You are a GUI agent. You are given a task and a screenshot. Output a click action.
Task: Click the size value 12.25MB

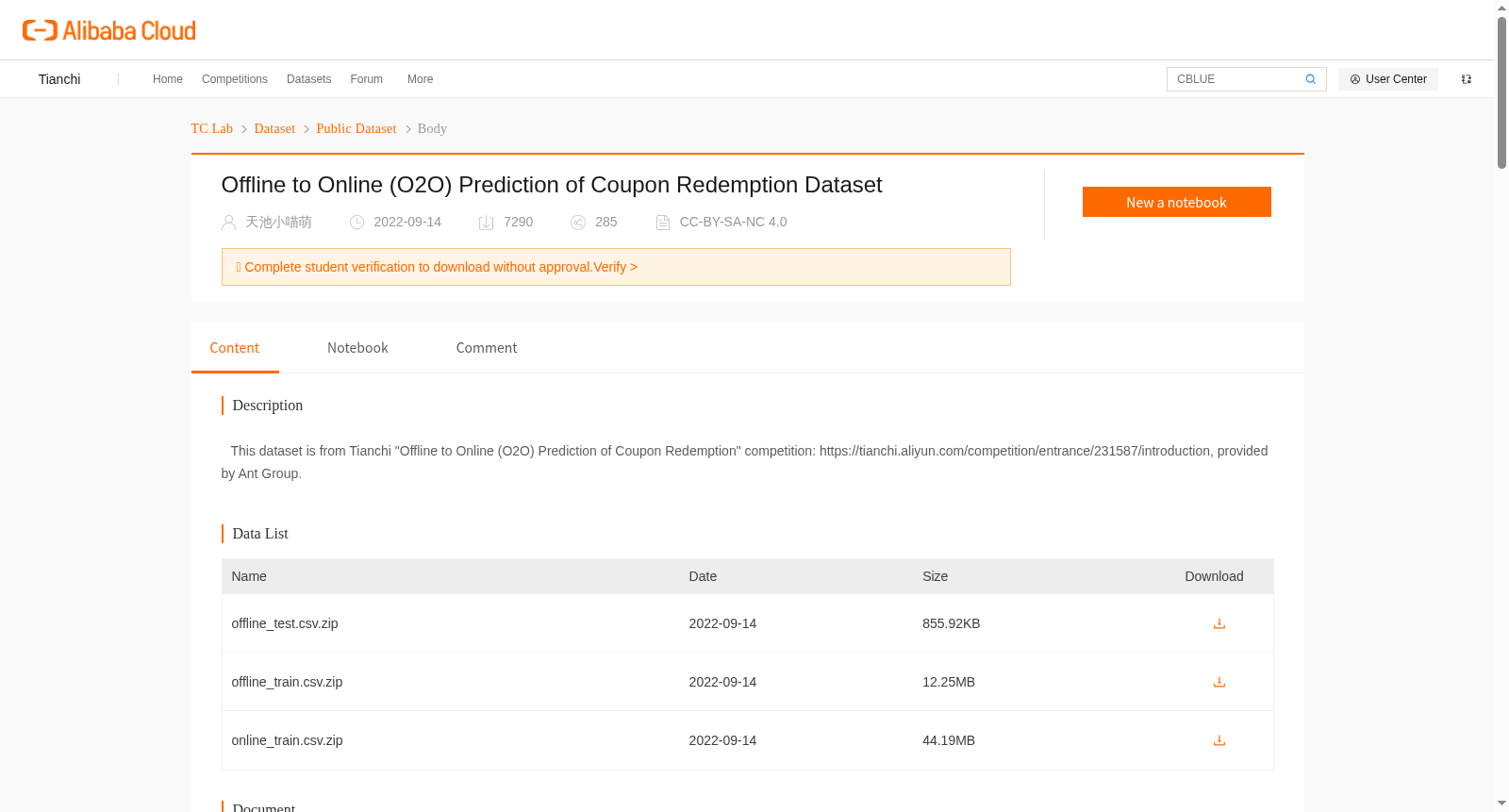pyautogui.click(x=949, y=682)
